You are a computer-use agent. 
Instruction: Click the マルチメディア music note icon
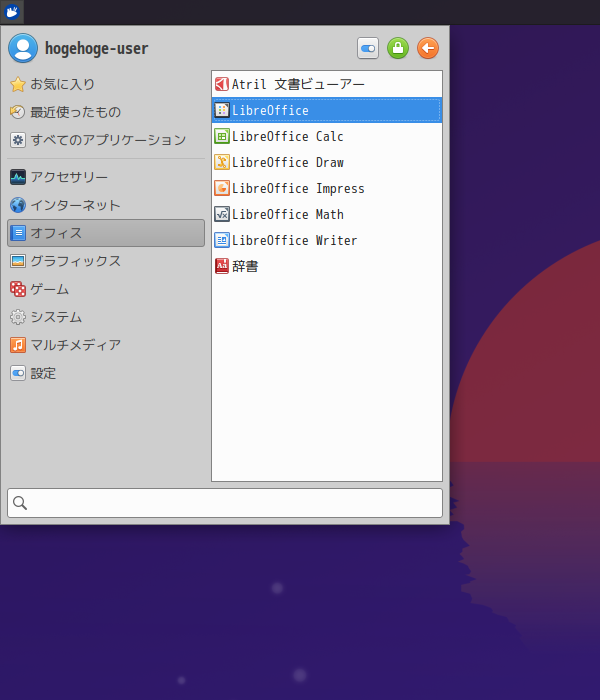(x=18, y=345)
